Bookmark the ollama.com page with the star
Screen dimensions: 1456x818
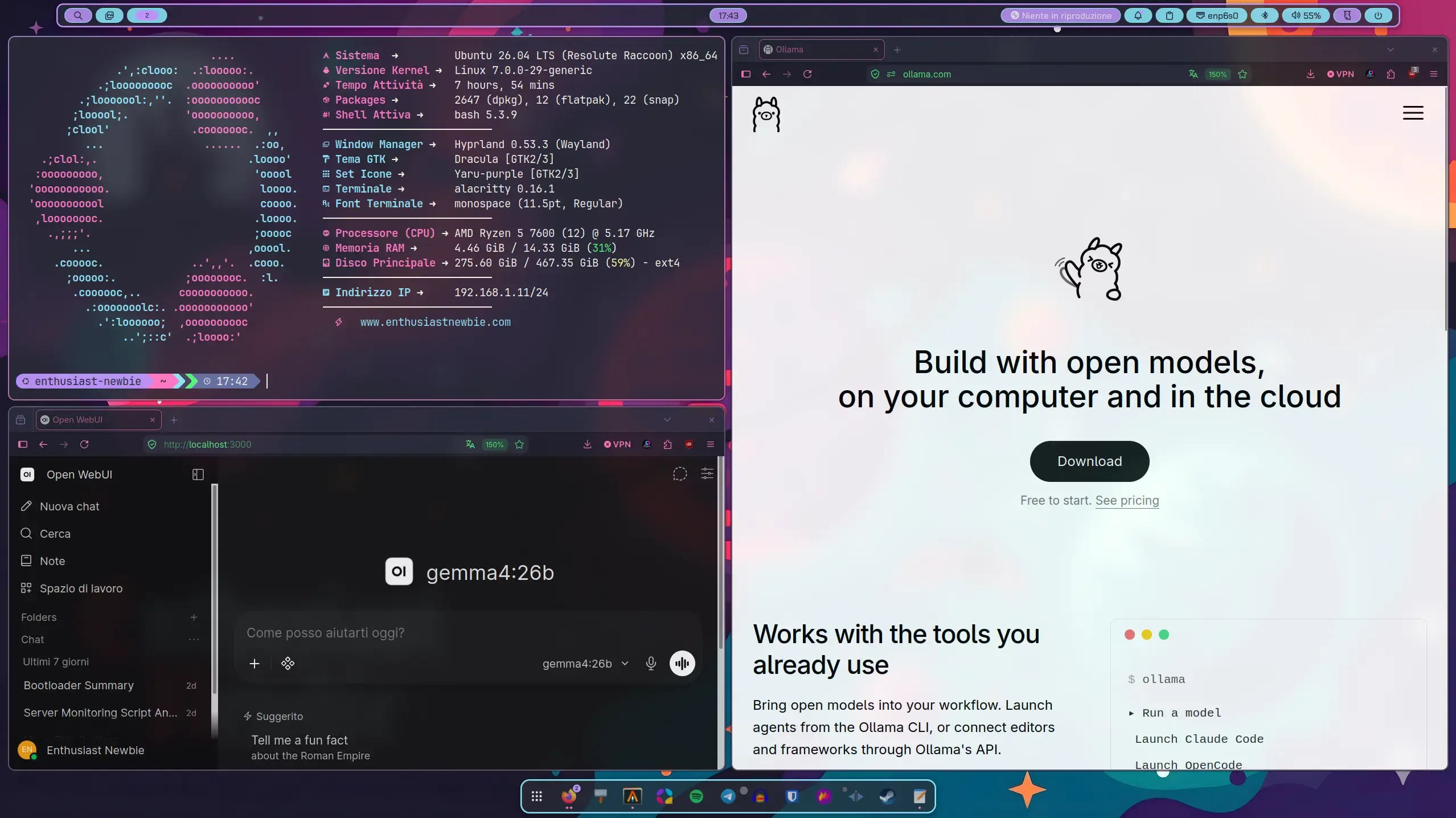tap(1242, 74)
